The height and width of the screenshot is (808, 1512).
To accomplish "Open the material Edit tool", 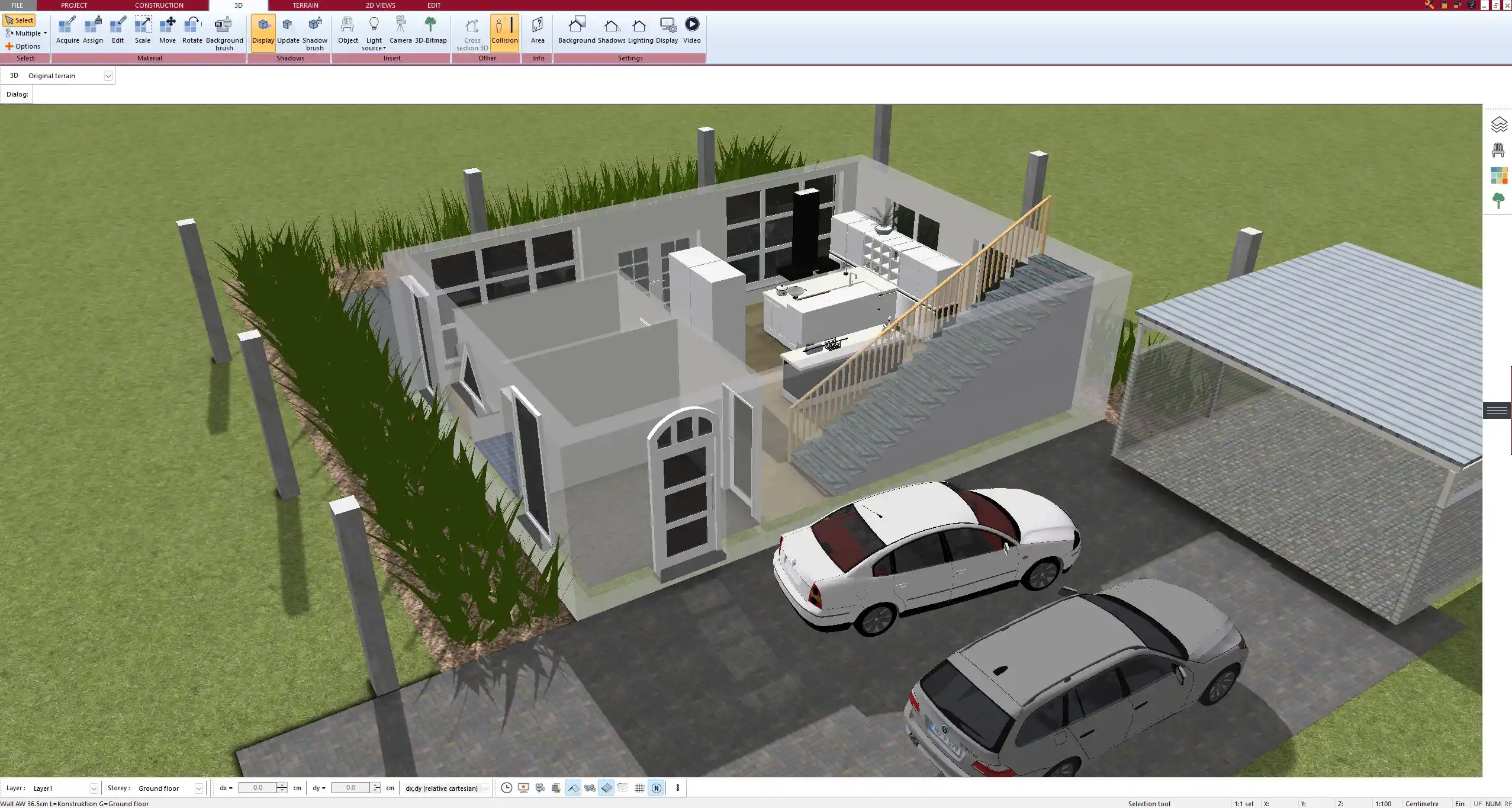I will pos(118,31).
